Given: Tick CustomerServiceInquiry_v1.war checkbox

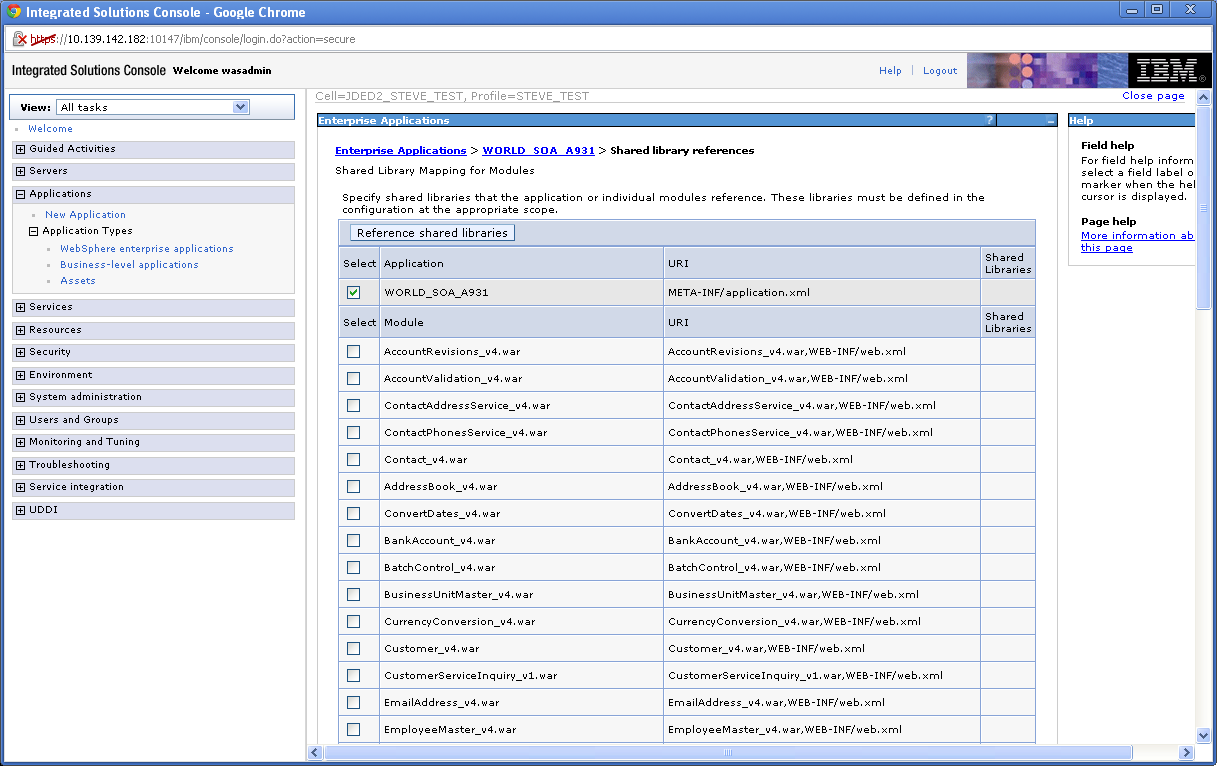Looking at the screenshot, I should 353,676.
